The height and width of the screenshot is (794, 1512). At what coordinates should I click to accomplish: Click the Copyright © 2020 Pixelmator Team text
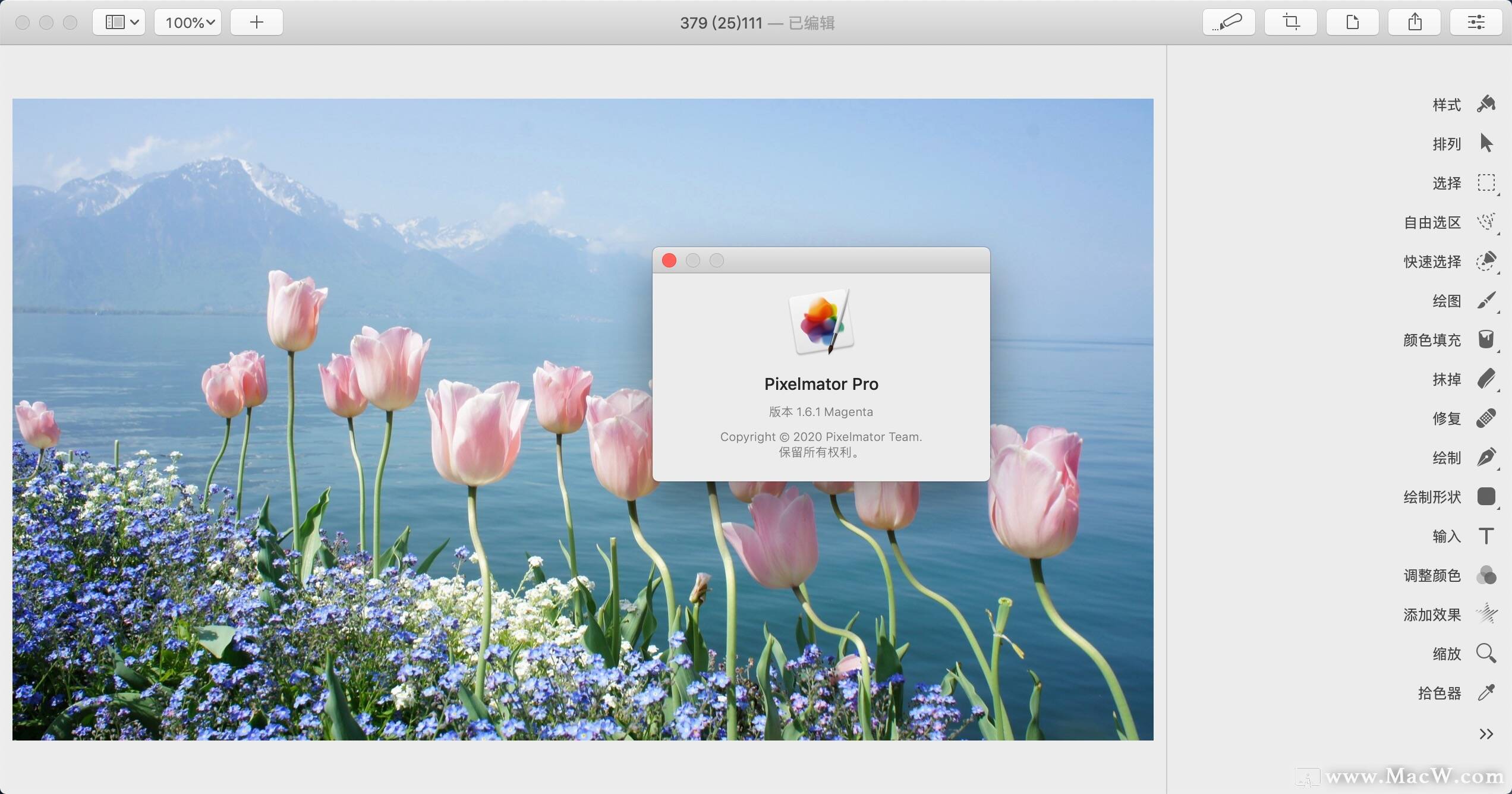point(821,437)
